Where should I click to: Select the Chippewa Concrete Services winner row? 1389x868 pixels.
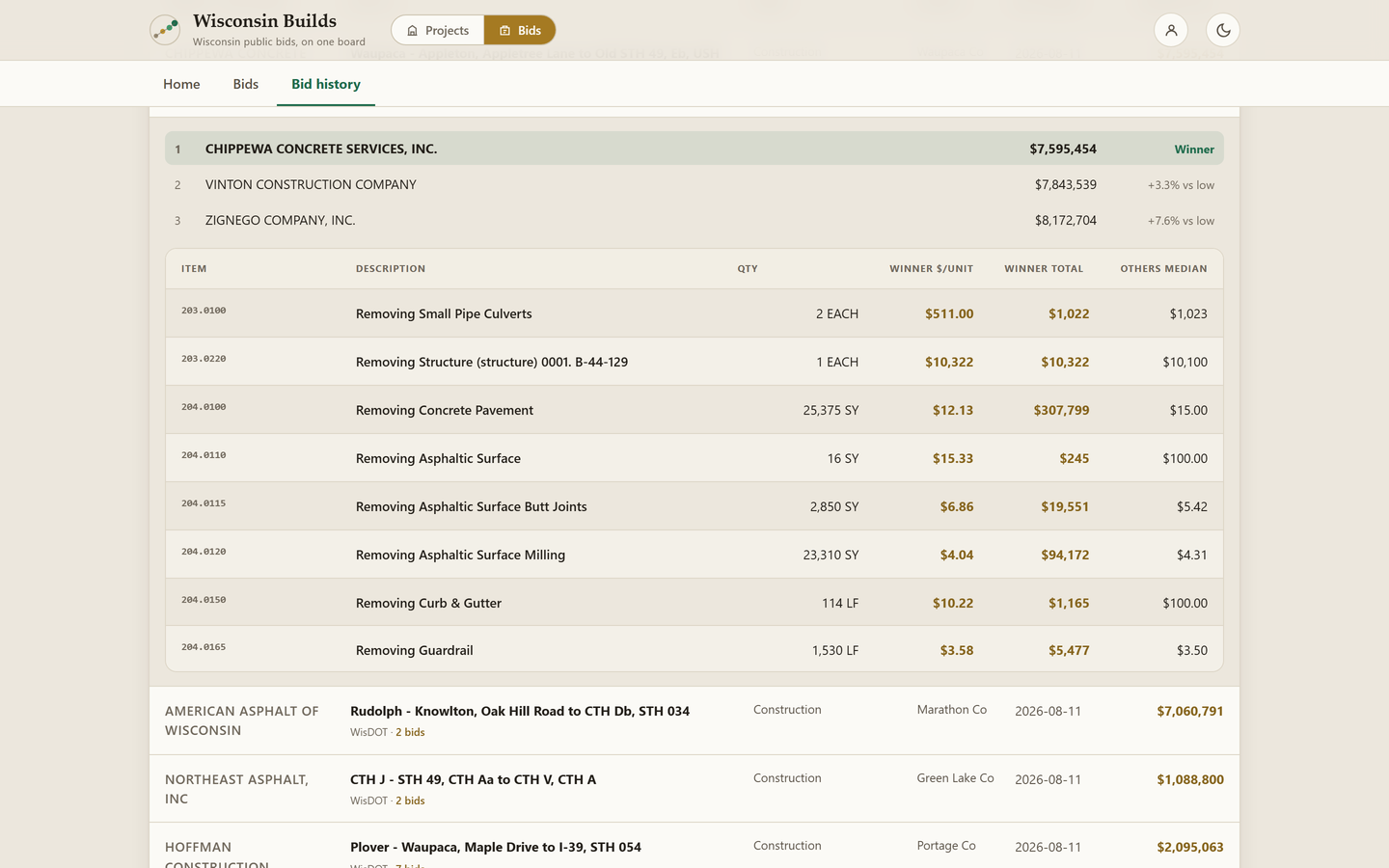[x=694, y=149]
